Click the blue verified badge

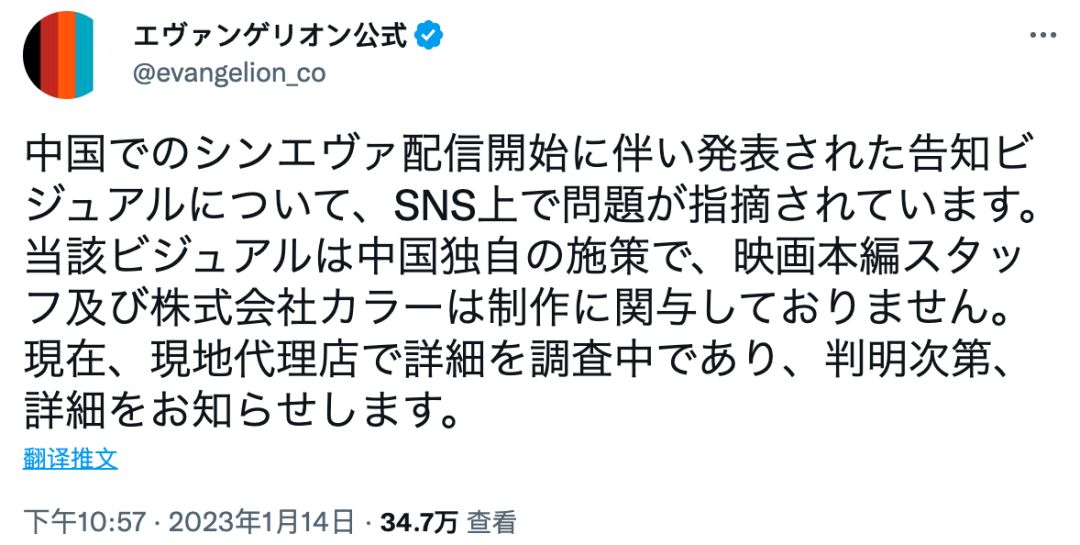(430, 35)
